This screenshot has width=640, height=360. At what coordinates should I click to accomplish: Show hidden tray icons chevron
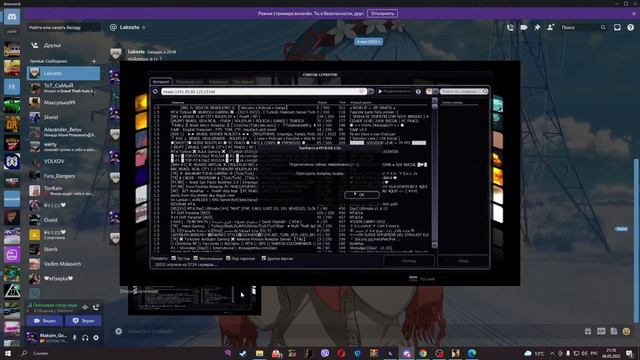pos(552,353)
